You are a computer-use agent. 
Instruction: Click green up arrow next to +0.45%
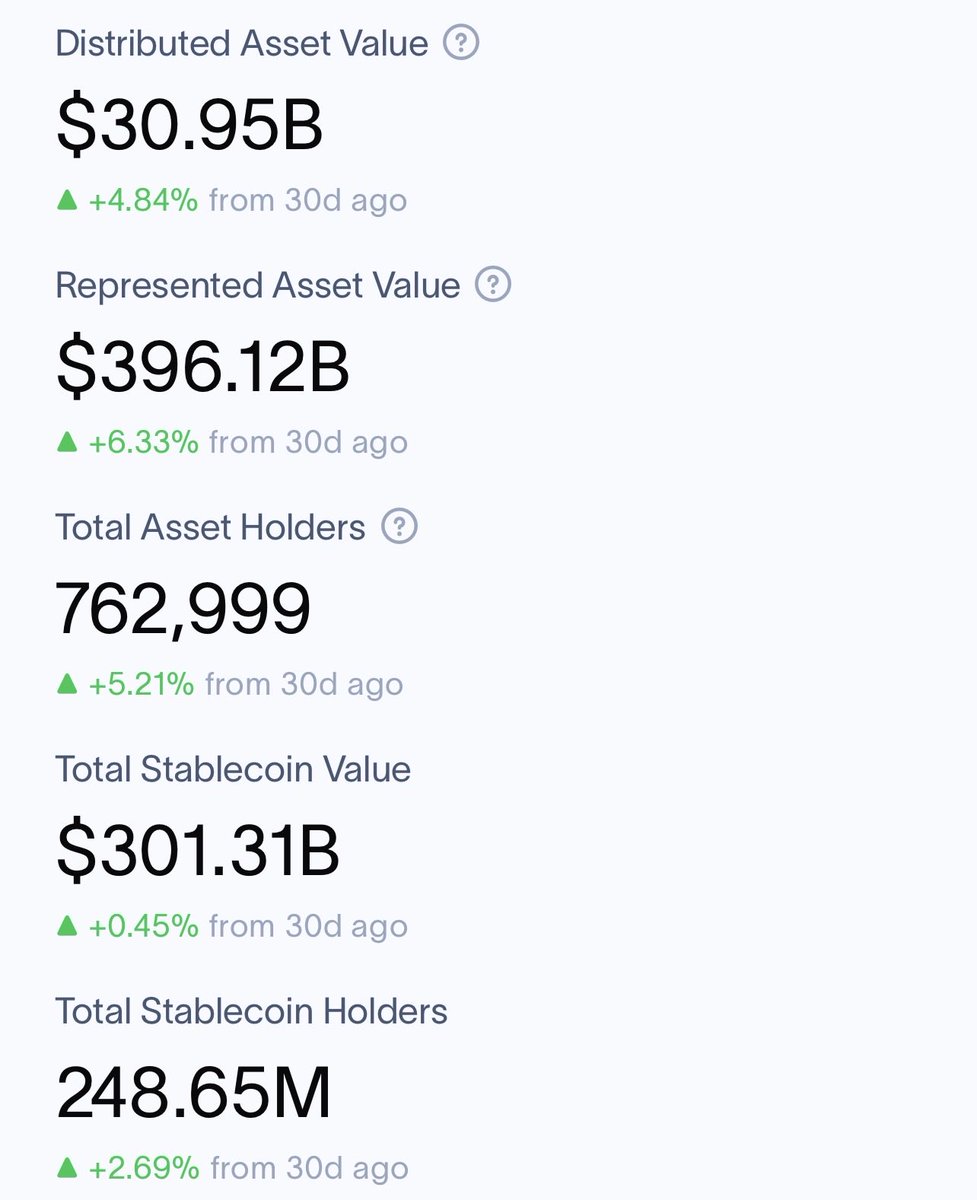click(x=67, y=926)
